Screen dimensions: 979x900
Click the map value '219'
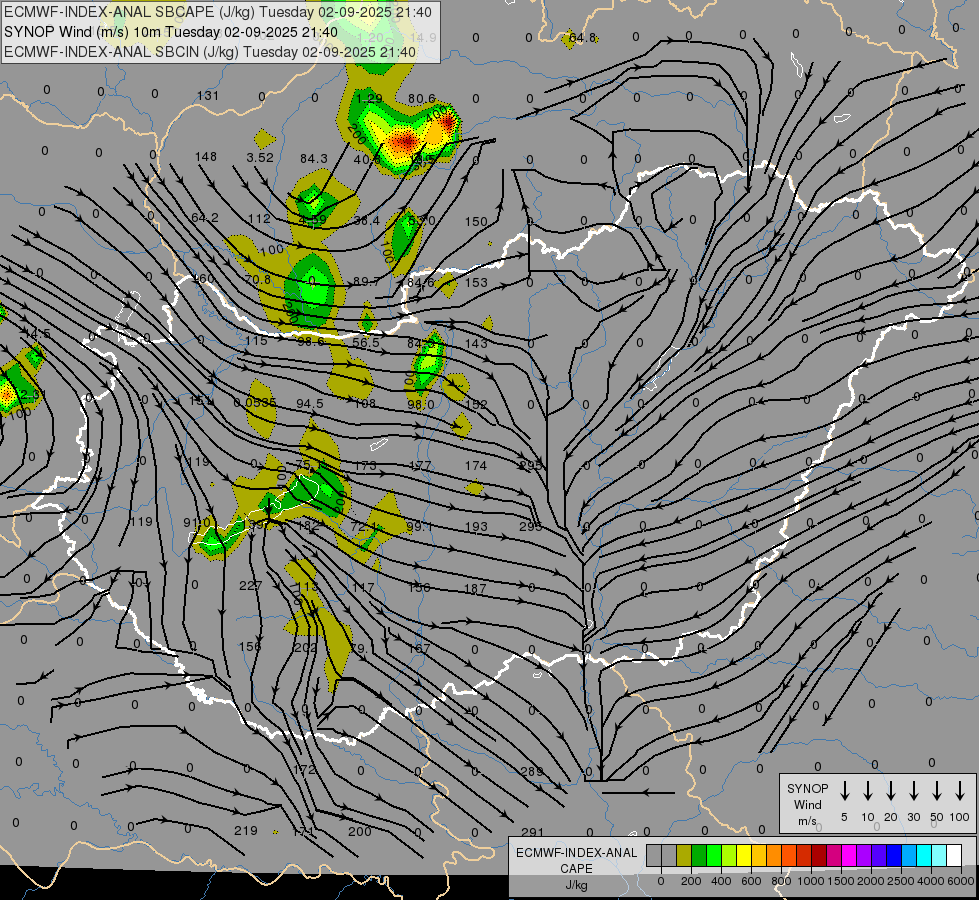(245, 831)
